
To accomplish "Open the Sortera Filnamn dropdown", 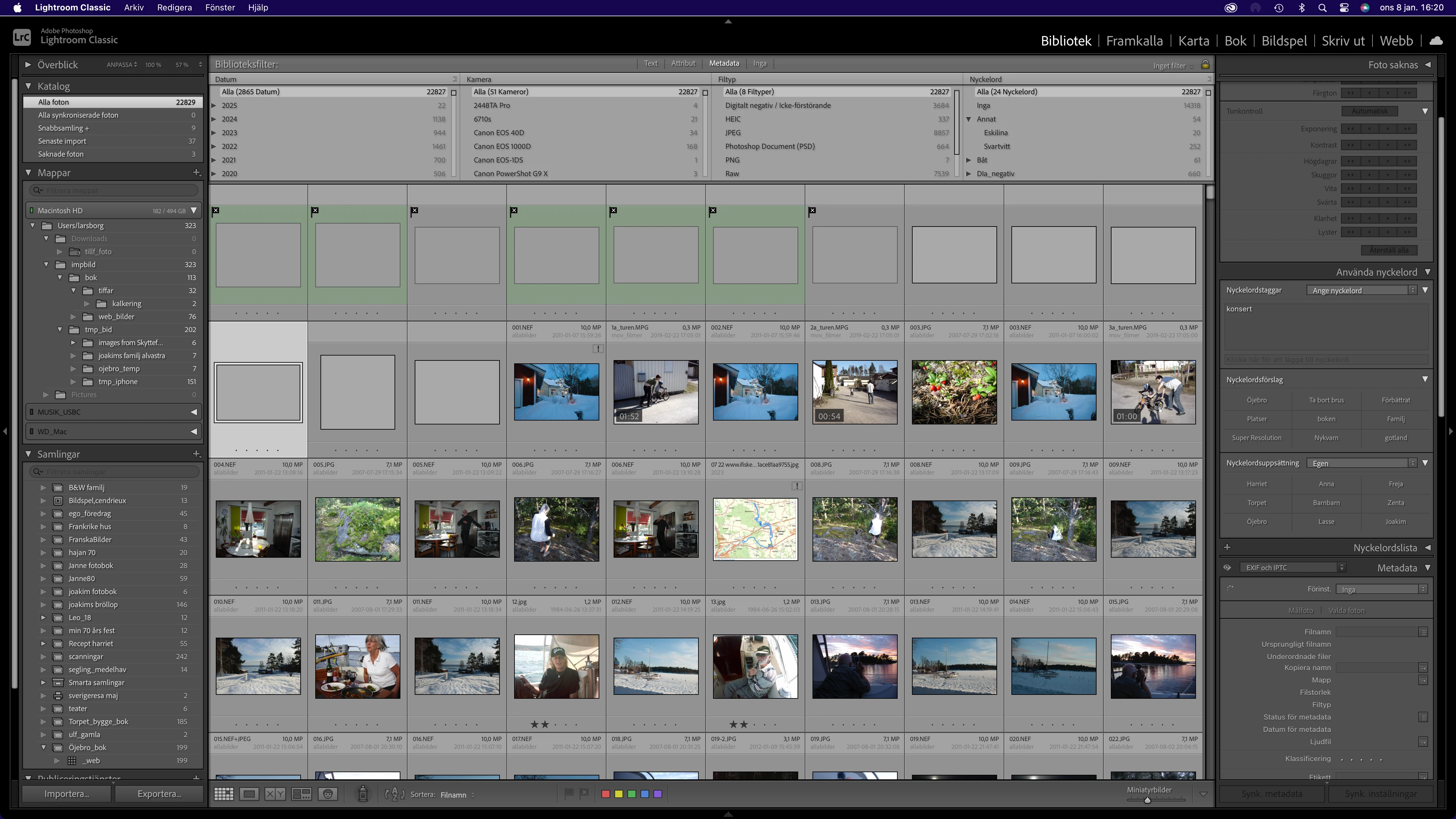I will click(x=457, y=795).
